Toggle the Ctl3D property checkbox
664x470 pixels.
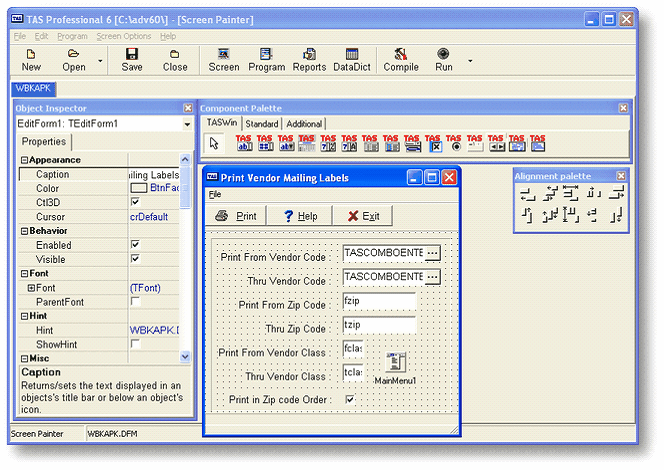coord(135,202)
